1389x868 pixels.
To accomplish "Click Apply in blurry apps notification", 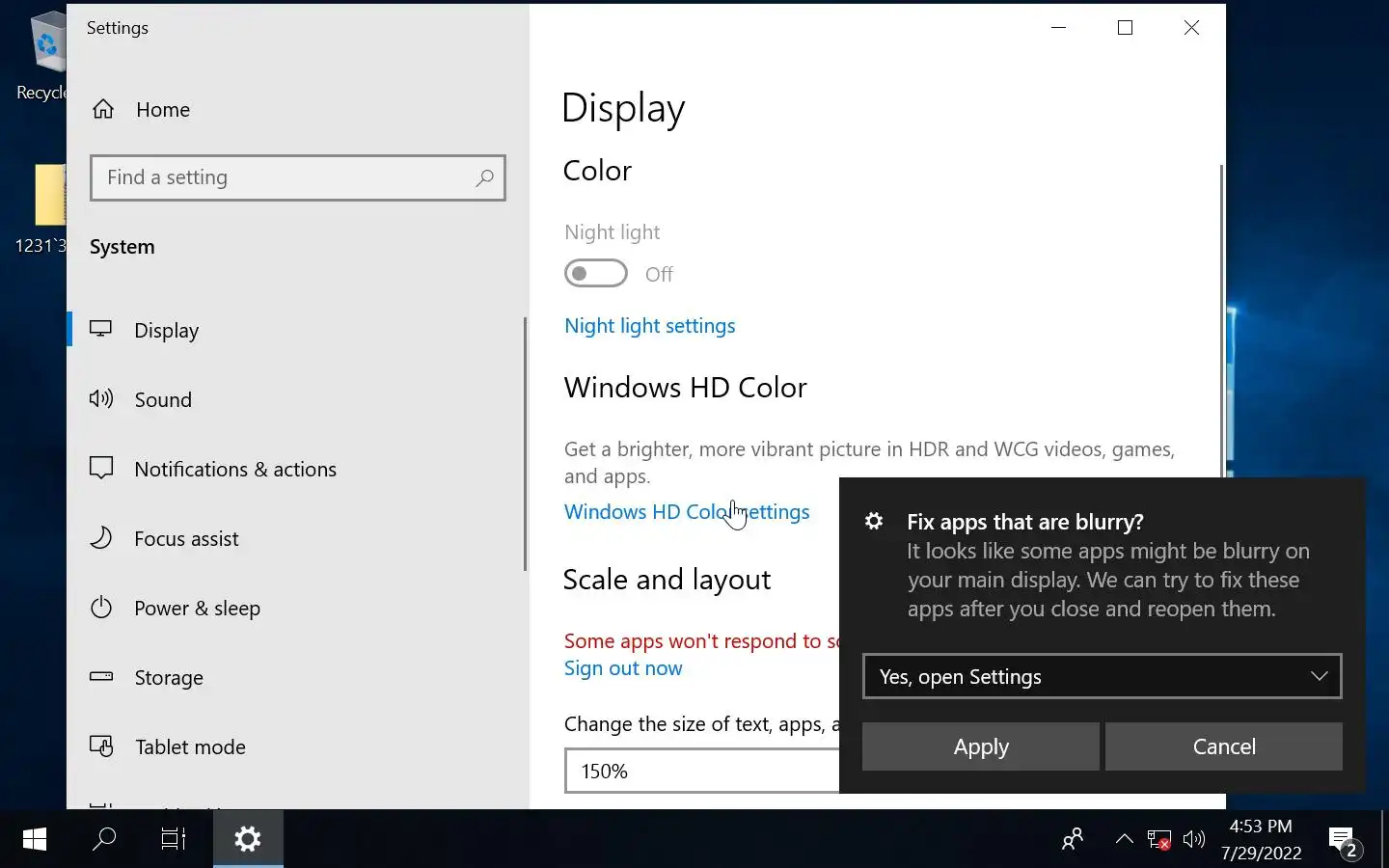I will (x=981, y=746).
